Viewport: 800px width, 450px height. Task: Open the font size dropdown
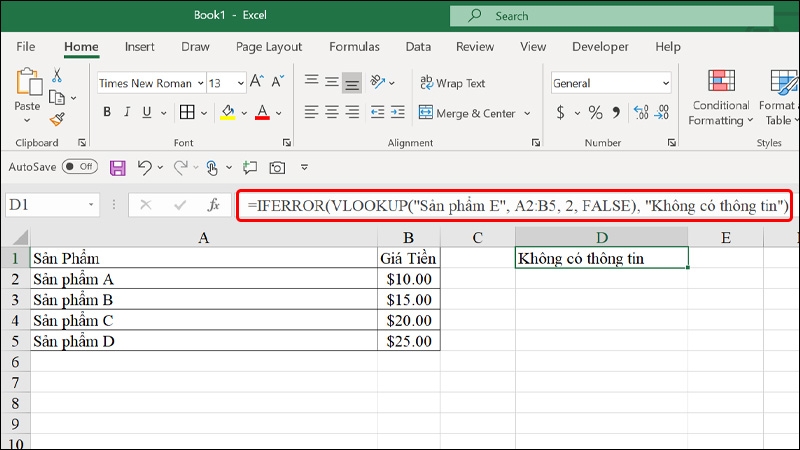click(x=240, y=83)
